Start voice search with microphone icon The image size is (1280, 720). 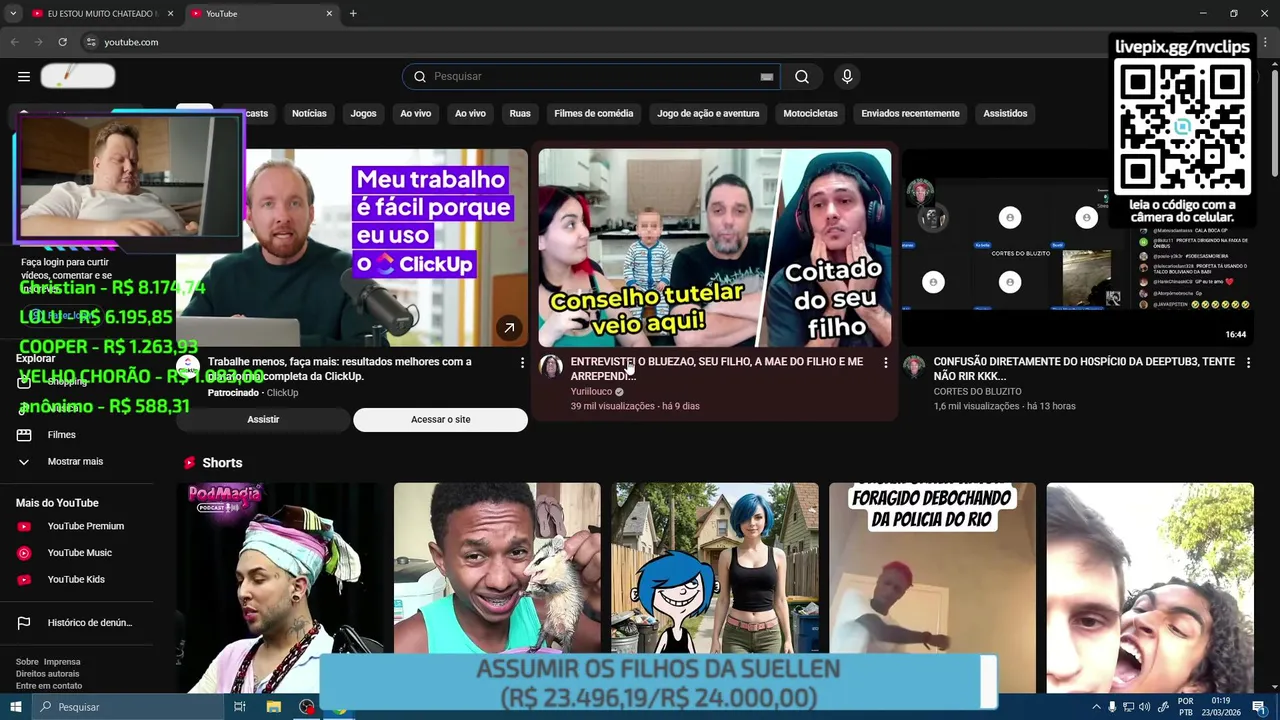click(847, 76)
